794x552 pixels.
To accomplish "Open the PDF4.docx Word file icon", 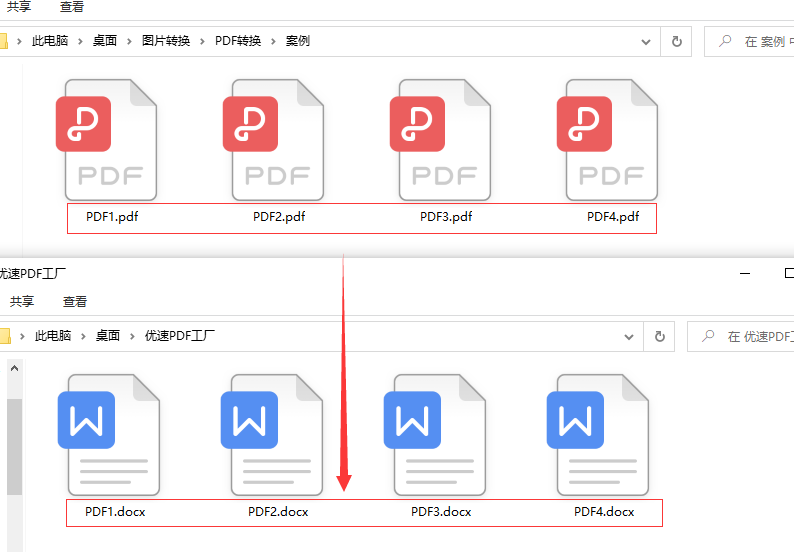I will (599, 435).
